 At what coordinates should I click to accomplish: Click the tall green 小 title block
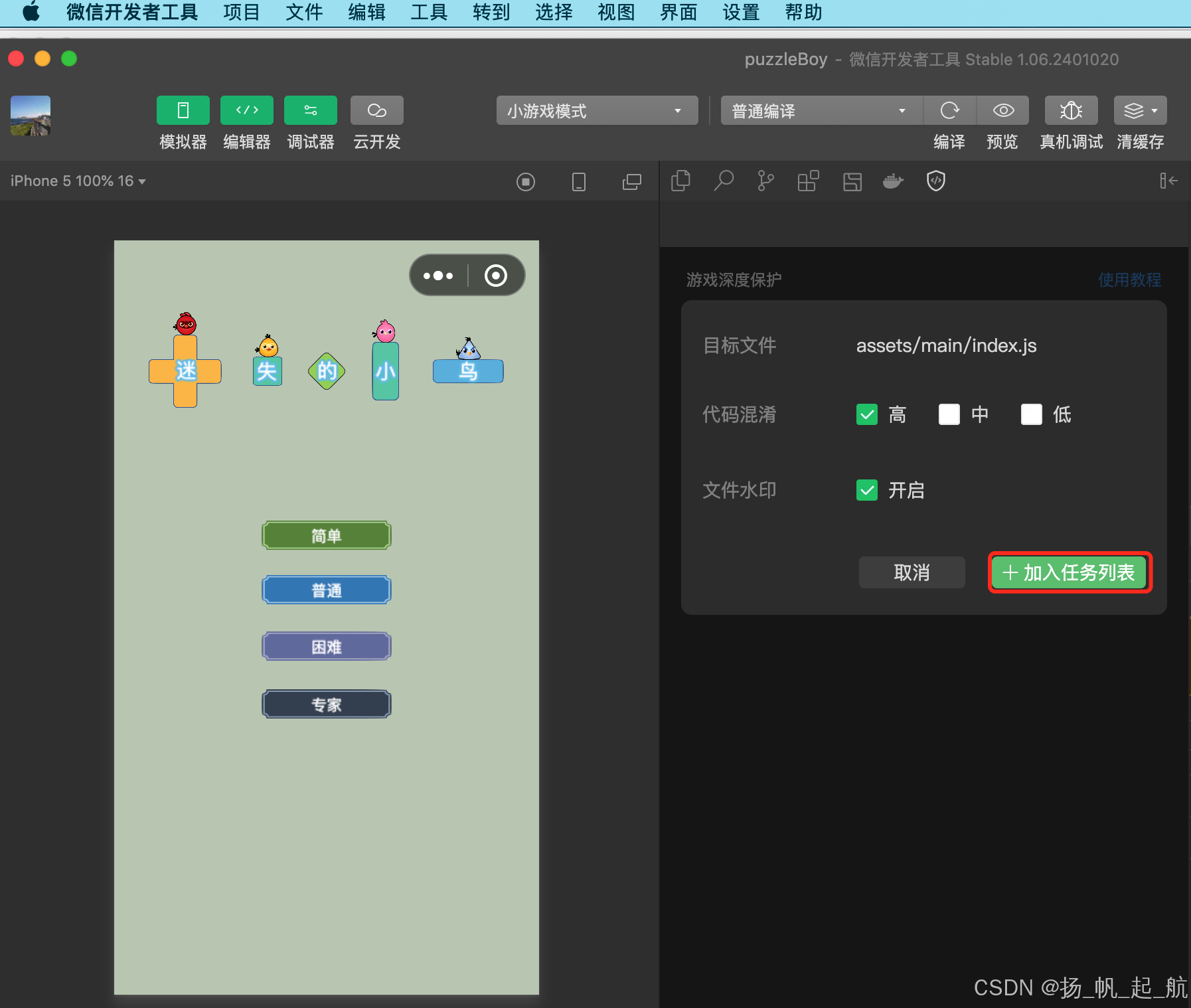pyautogui.click(x=386, y=371)
